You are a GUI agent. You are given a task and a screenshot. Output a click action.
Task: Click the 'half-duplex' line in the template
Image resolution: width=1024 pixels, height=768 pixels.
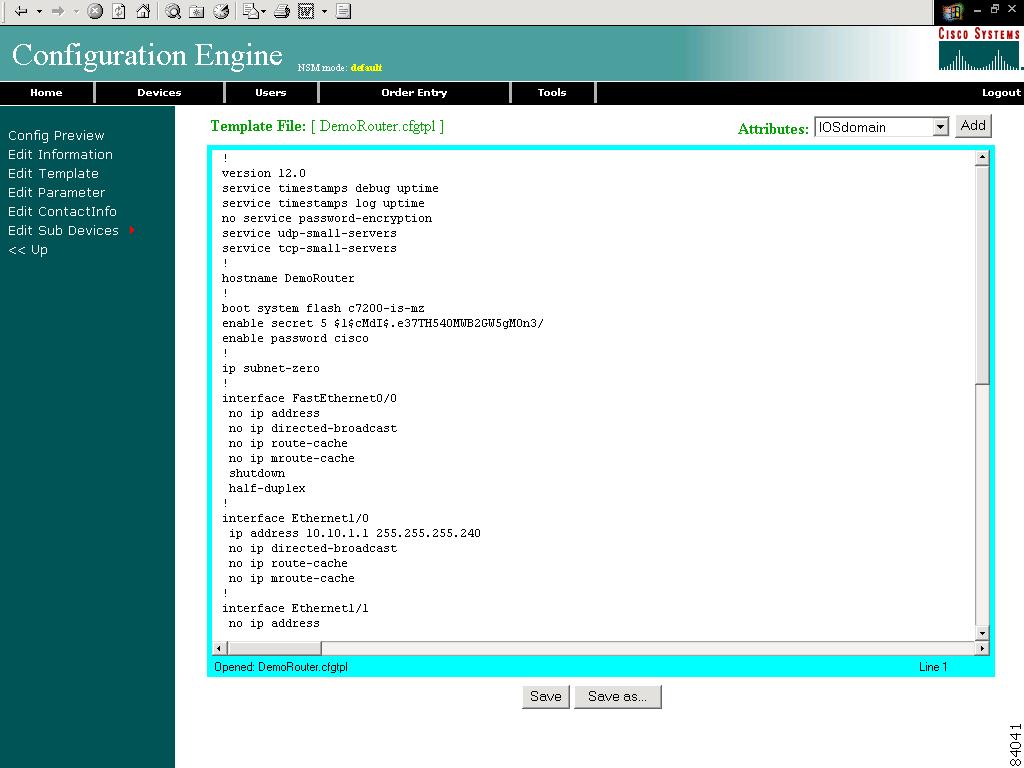click(x=267, y=488)
